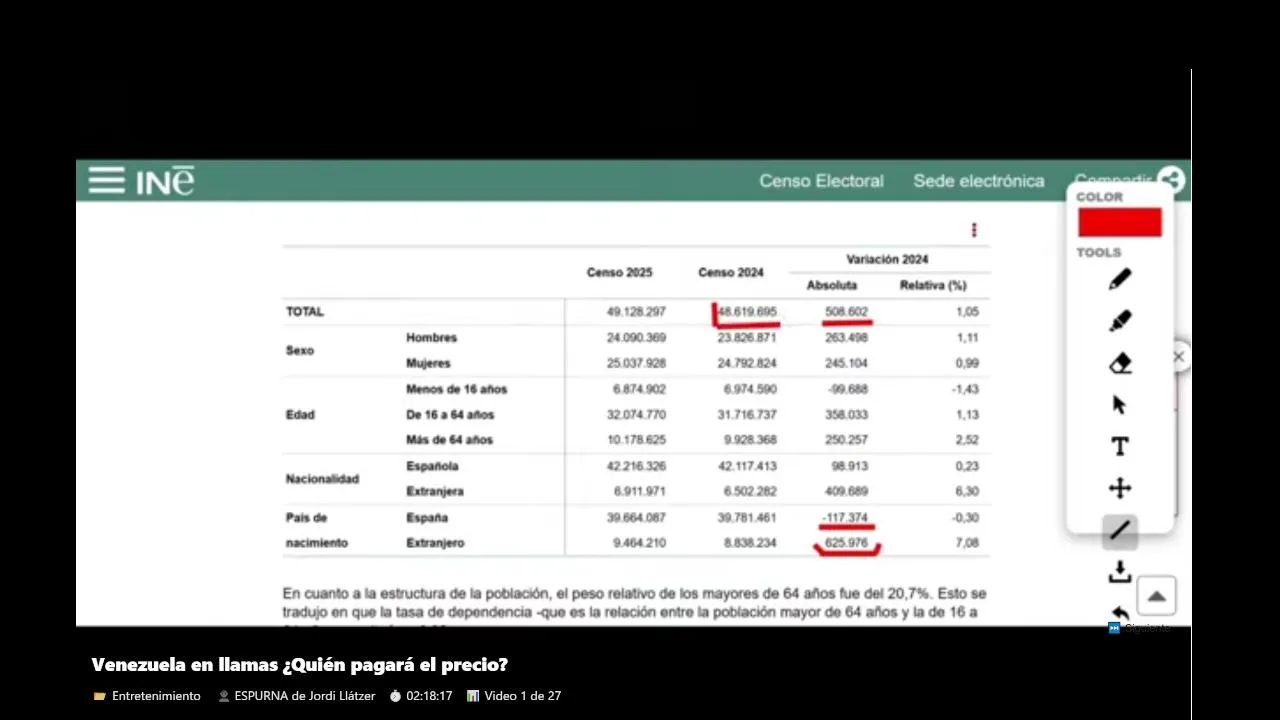Click the Menos de 16 años row label

coord(457,389)
